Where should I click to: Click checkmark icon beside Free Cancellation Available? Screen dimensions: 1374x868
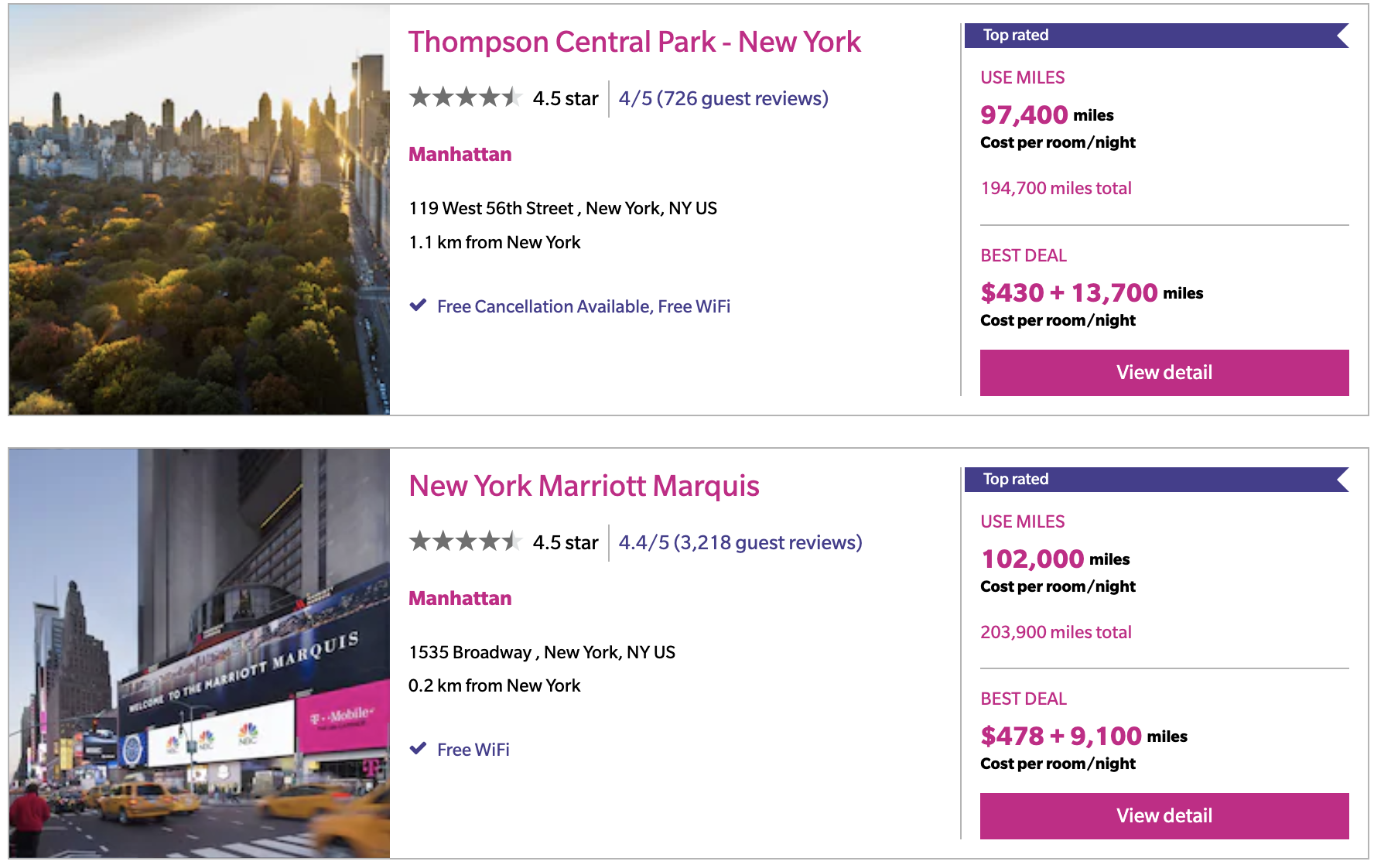(418, 306)
